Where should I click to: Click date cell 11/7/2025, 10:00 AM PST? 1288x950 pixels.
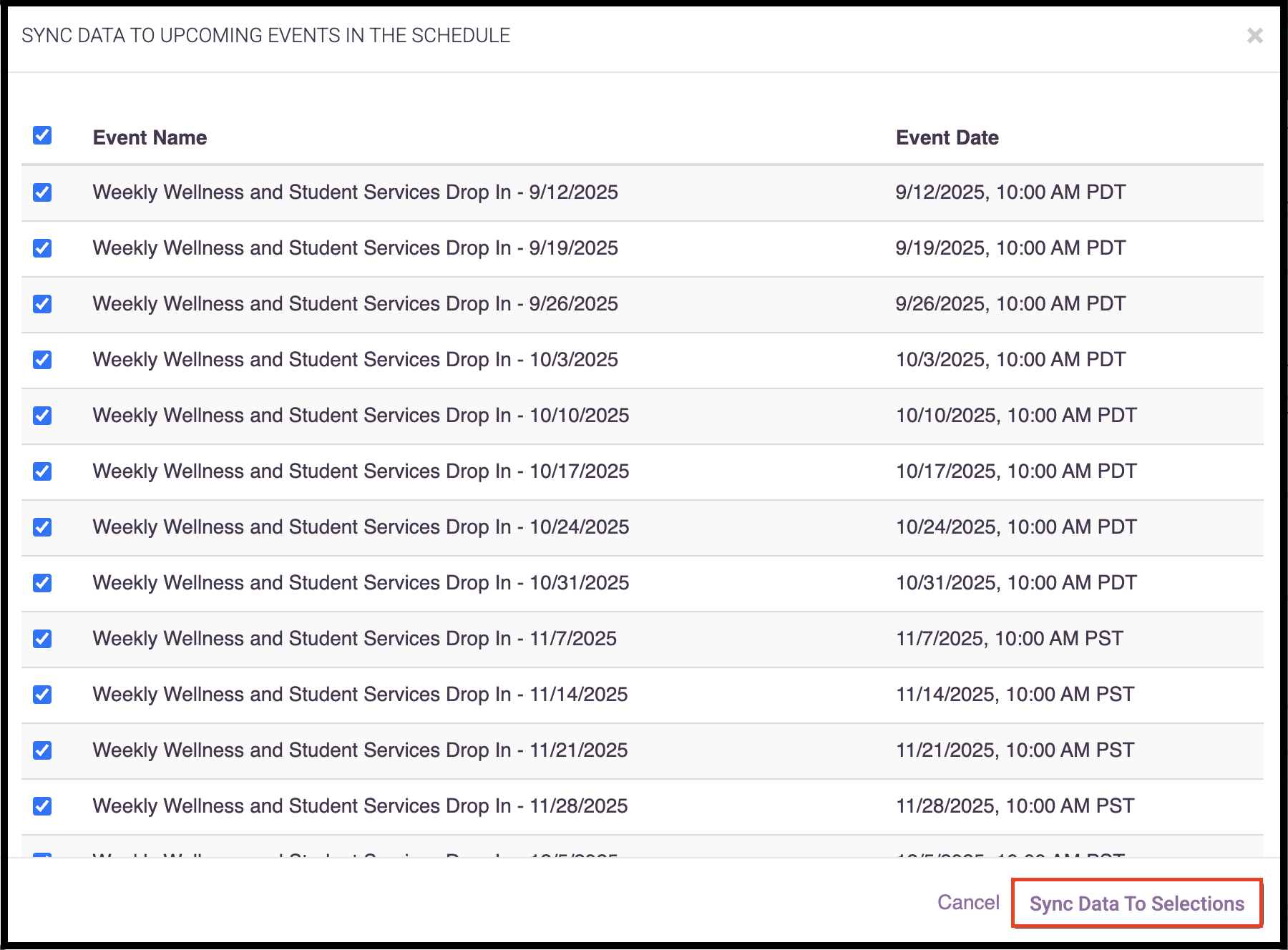(1010, 639)
